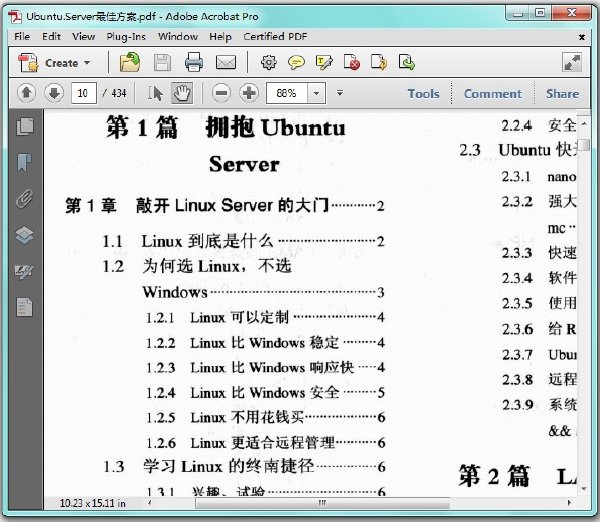This screenshot has width=600, height=522.
Task: Click the Print icon
Action: [x=194, y=62]
